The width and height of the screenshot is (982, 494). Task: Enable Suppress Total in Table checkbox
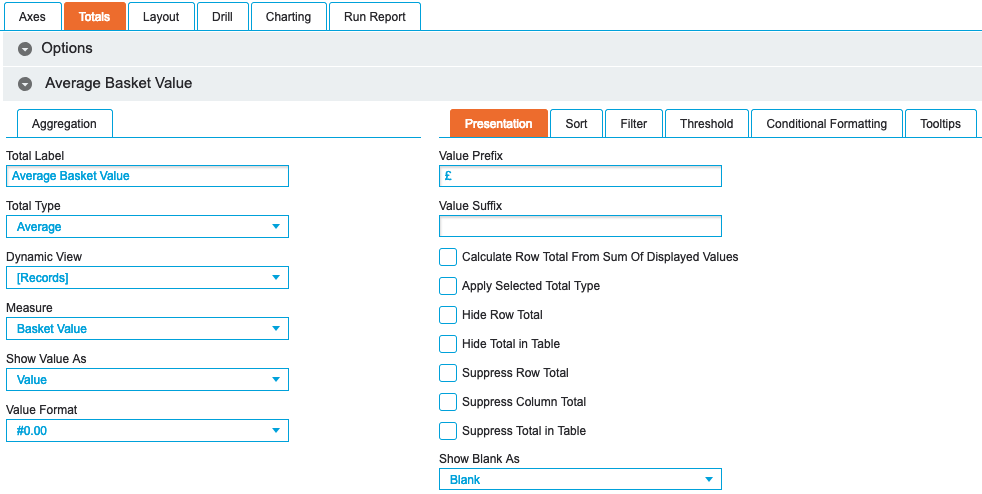(x=448, y=431)
